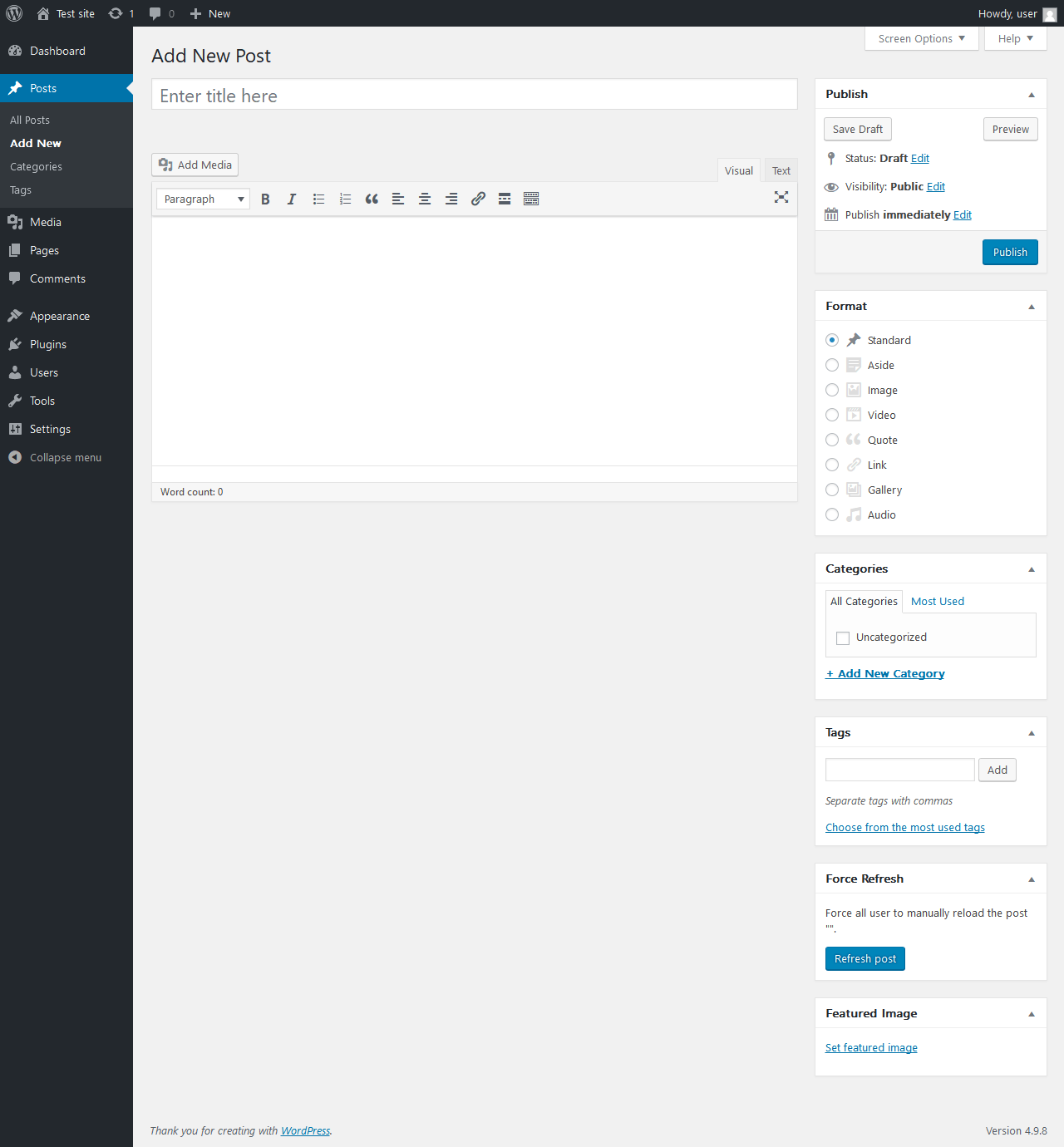The height and width of the screenshot is (1147, 1064).
Task: Collapse the Featured Image box
Action: pos(1032,1014)
